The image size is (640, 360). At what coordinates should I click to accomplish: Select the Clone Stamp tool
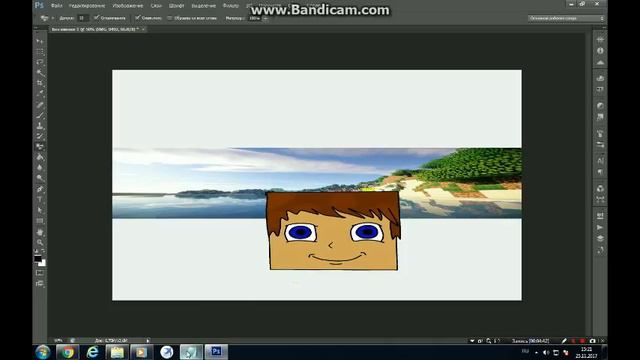coord(40,126)
